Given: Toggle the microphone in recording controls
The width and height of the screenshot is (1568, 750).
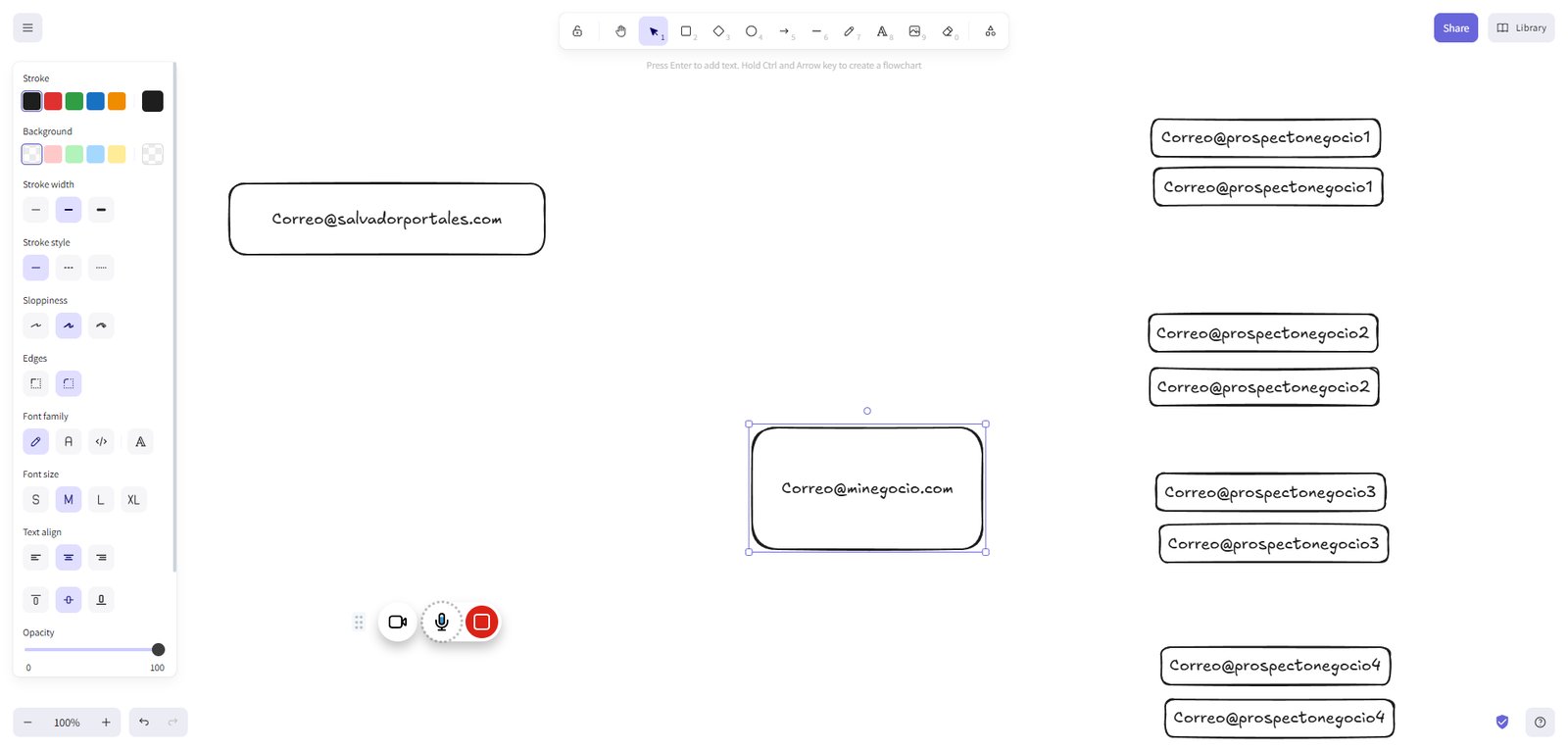Looking at the screenshot, I should [x=442, y=622].
